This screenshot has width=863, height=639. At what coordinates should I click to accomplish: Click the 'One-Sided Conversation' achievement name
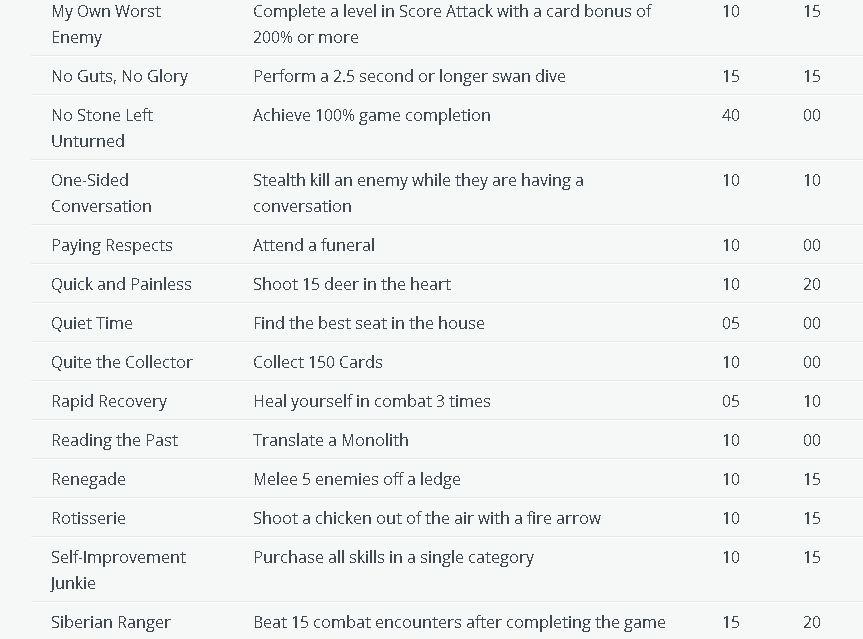[x=101, y=193]
